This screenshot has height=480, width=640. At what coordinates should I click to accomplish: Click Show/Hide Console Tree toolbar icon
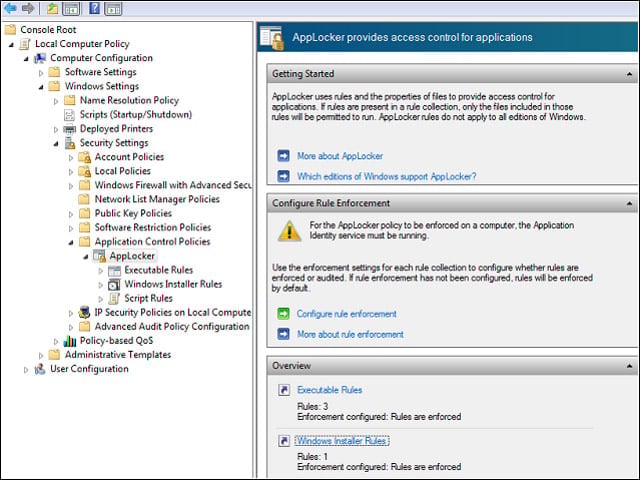coord(71,8)
